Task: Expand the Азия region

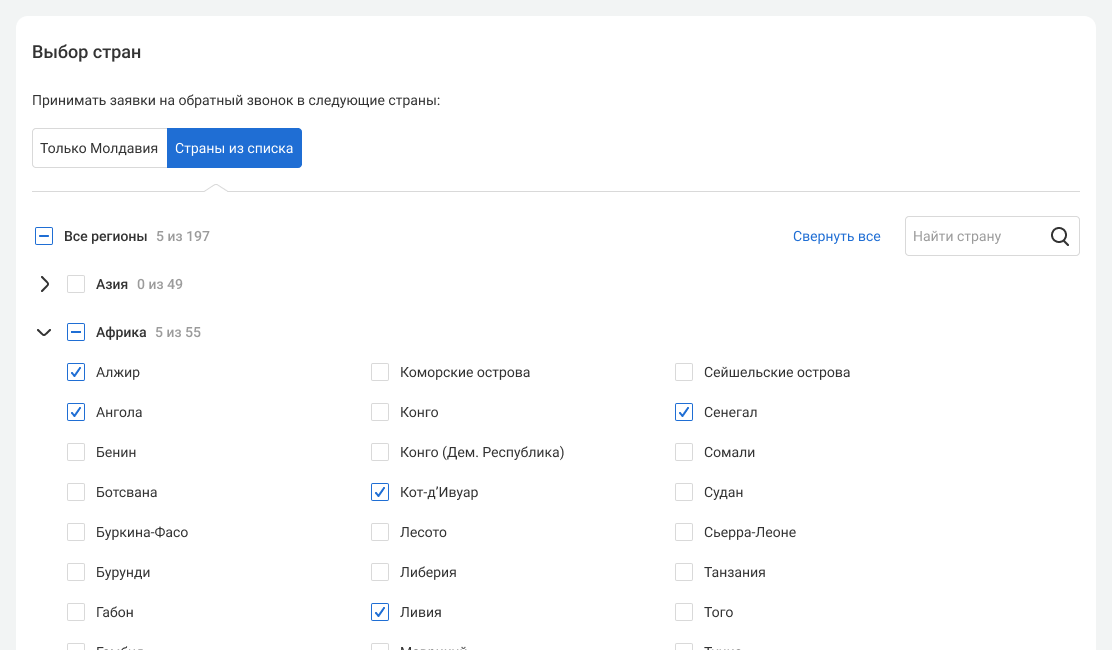Action: (44, 284)
